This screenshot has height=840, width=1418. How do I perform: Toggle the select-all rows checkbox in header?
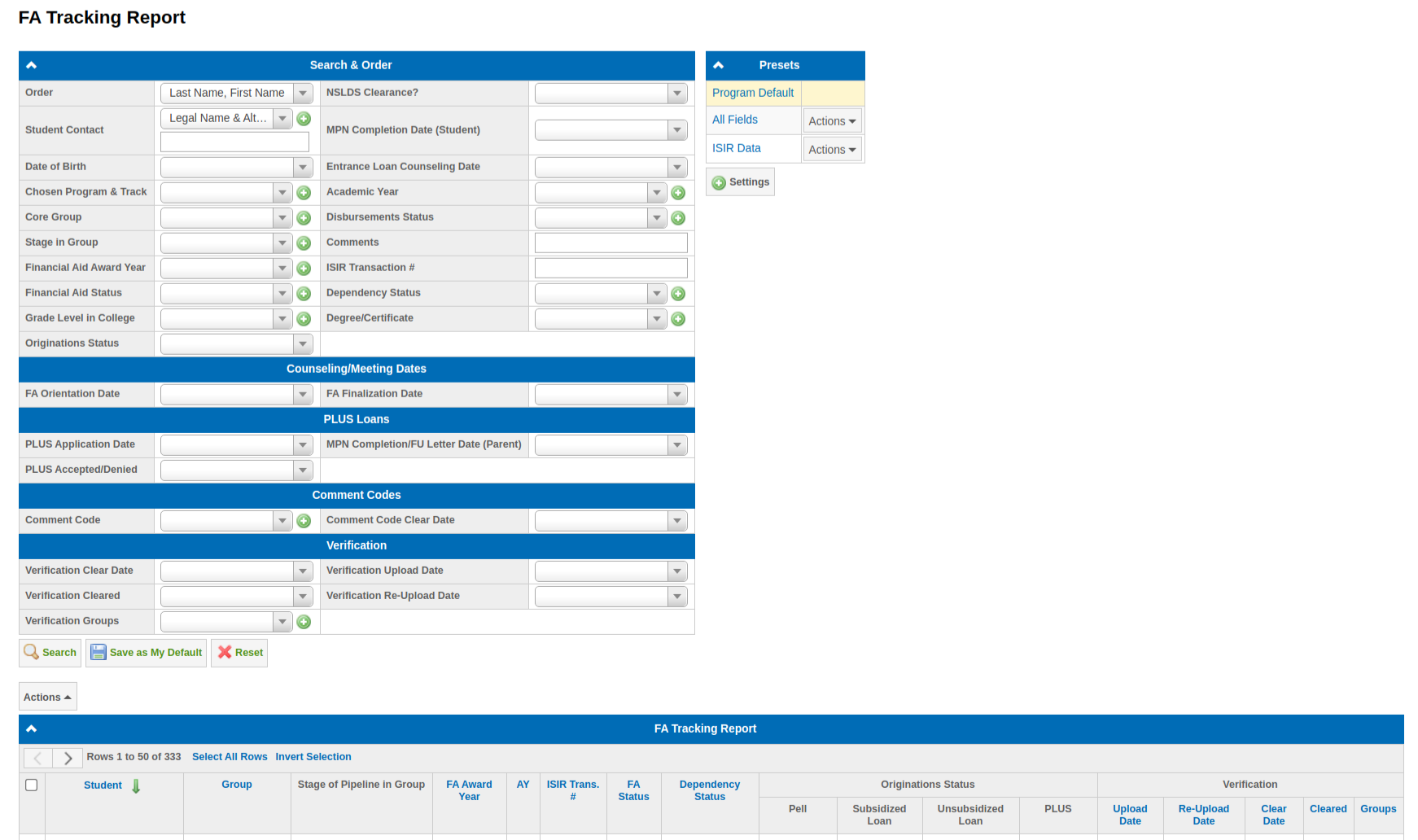click(32, 785)
